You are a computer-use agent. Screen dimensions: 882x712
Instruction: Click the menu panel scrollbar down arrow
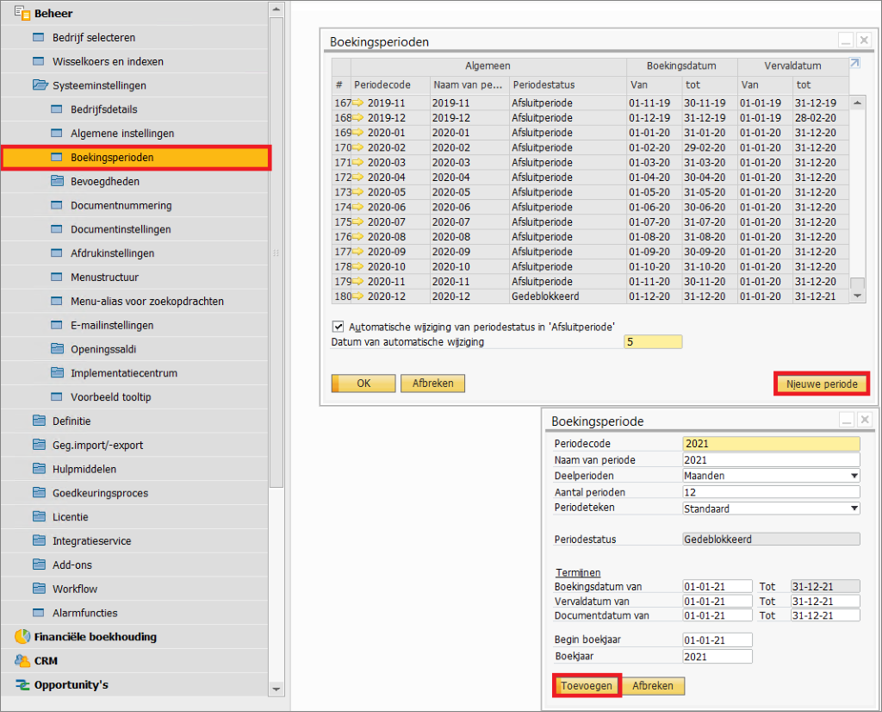point(276,688)
